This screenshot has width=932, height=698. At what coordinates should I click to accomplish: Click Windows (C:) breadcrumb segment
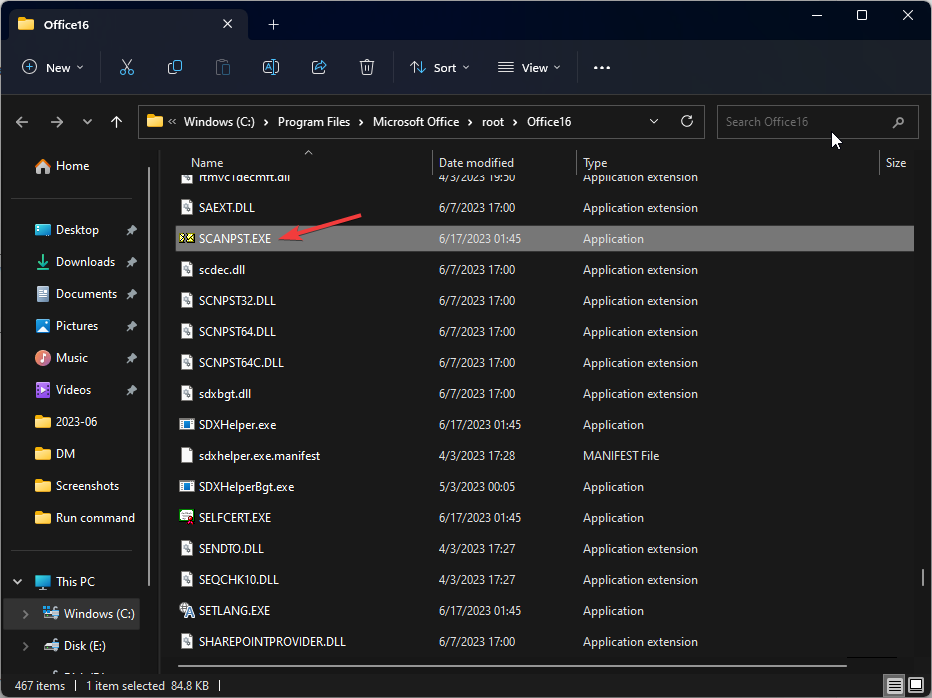219,122
